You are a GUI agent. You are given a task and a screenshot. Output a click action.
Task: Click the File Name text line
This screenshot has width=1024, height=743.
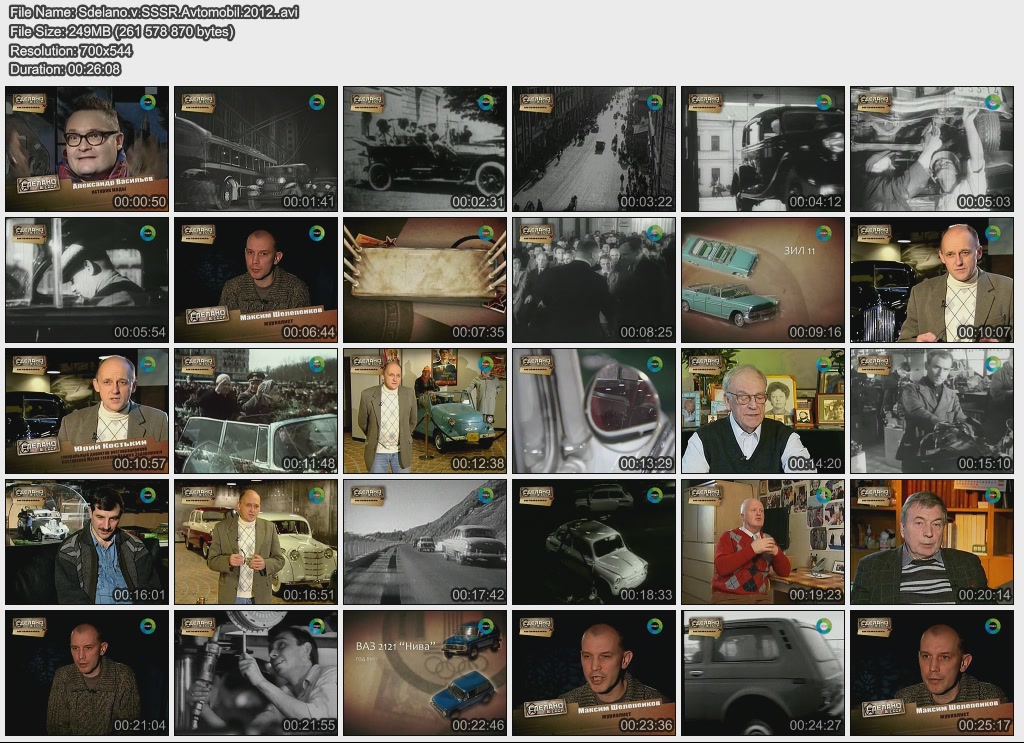(x=154, y=12)
